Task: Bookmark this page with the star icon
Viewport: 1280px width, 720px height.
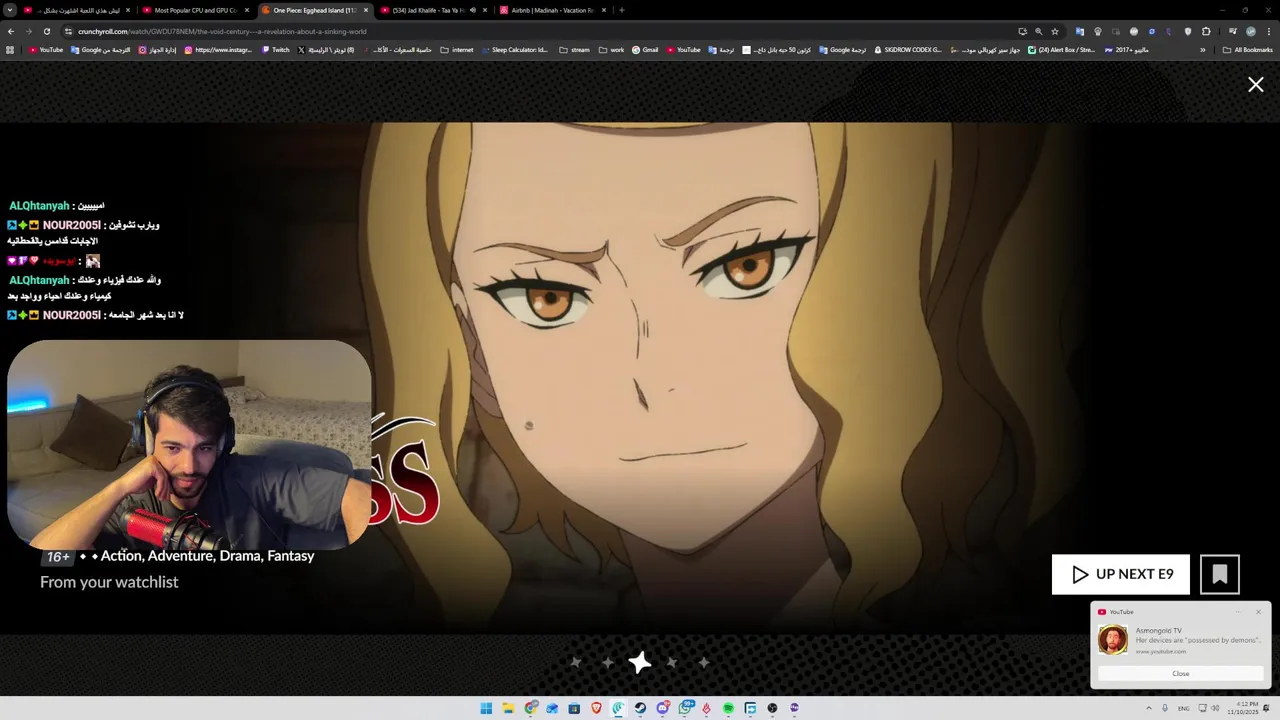Action: (1054, 31)
